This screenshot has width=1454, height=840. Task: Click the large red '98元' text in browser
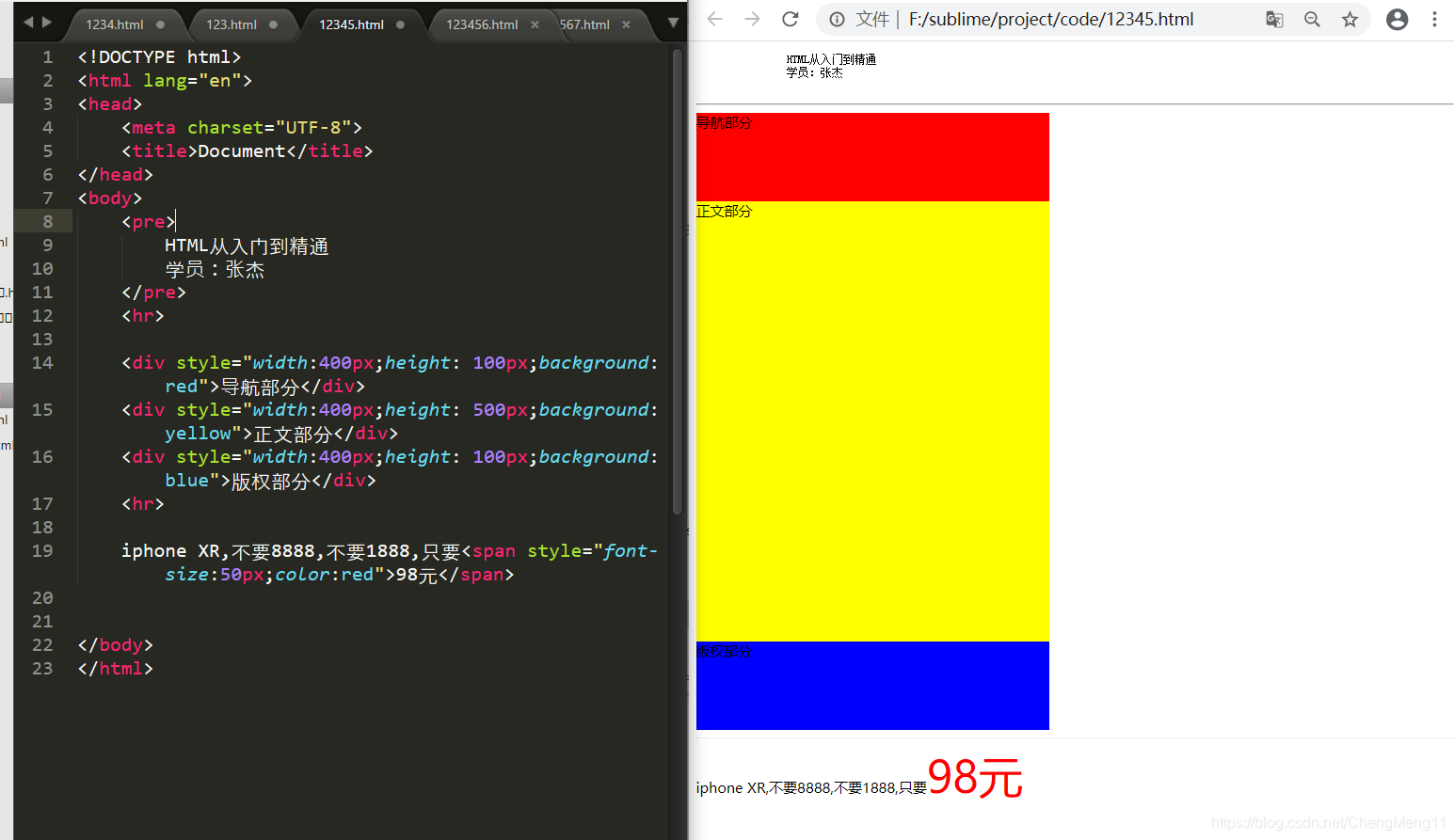975,779
